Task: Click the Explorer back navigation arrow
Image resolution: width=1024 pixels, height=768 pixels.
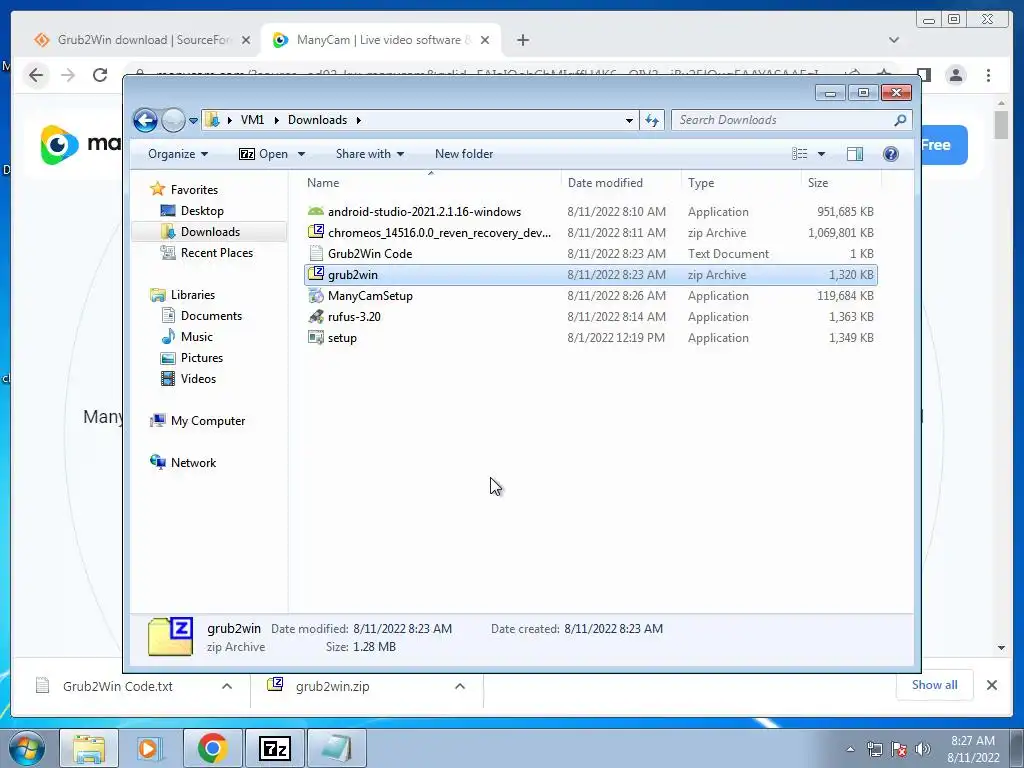Action: [145, 120]
